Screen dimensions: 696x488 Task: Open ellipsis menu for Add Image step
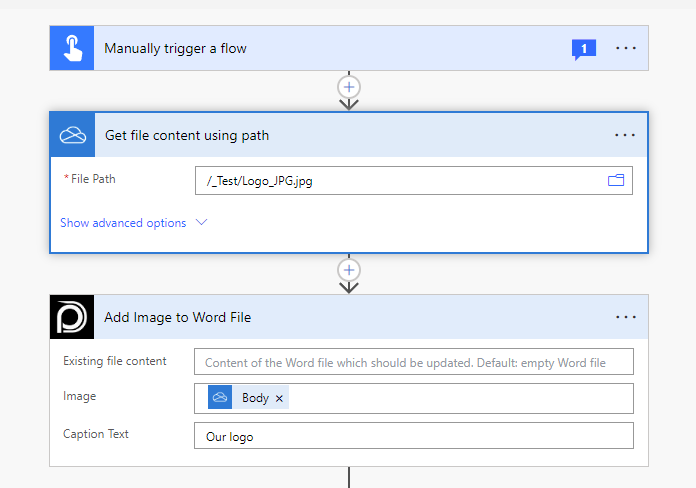click(626, 317)
